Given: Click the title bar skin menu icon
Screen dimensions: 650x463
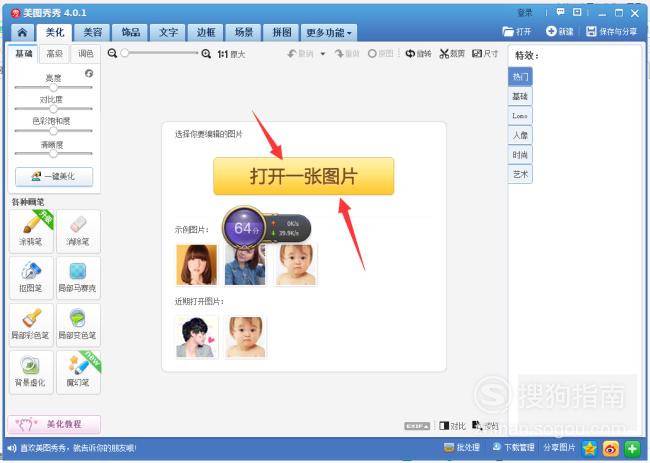Looking at the screenshot, I should [577, 12].
